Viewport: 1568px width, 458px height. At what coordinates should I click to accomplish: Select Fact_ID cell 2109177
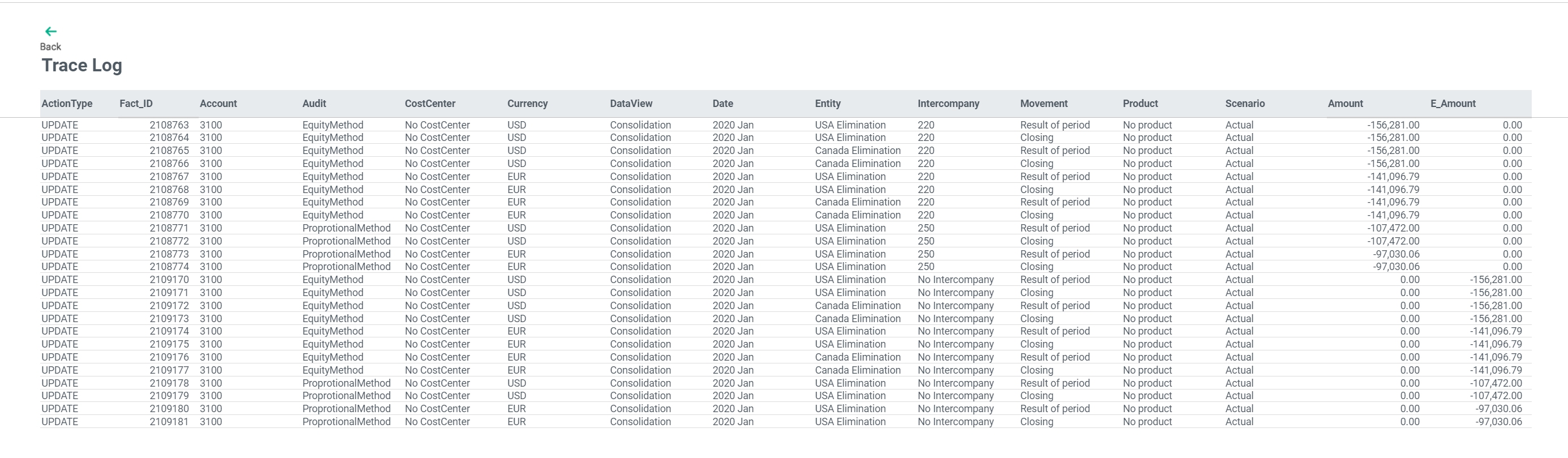pos(169,370)
